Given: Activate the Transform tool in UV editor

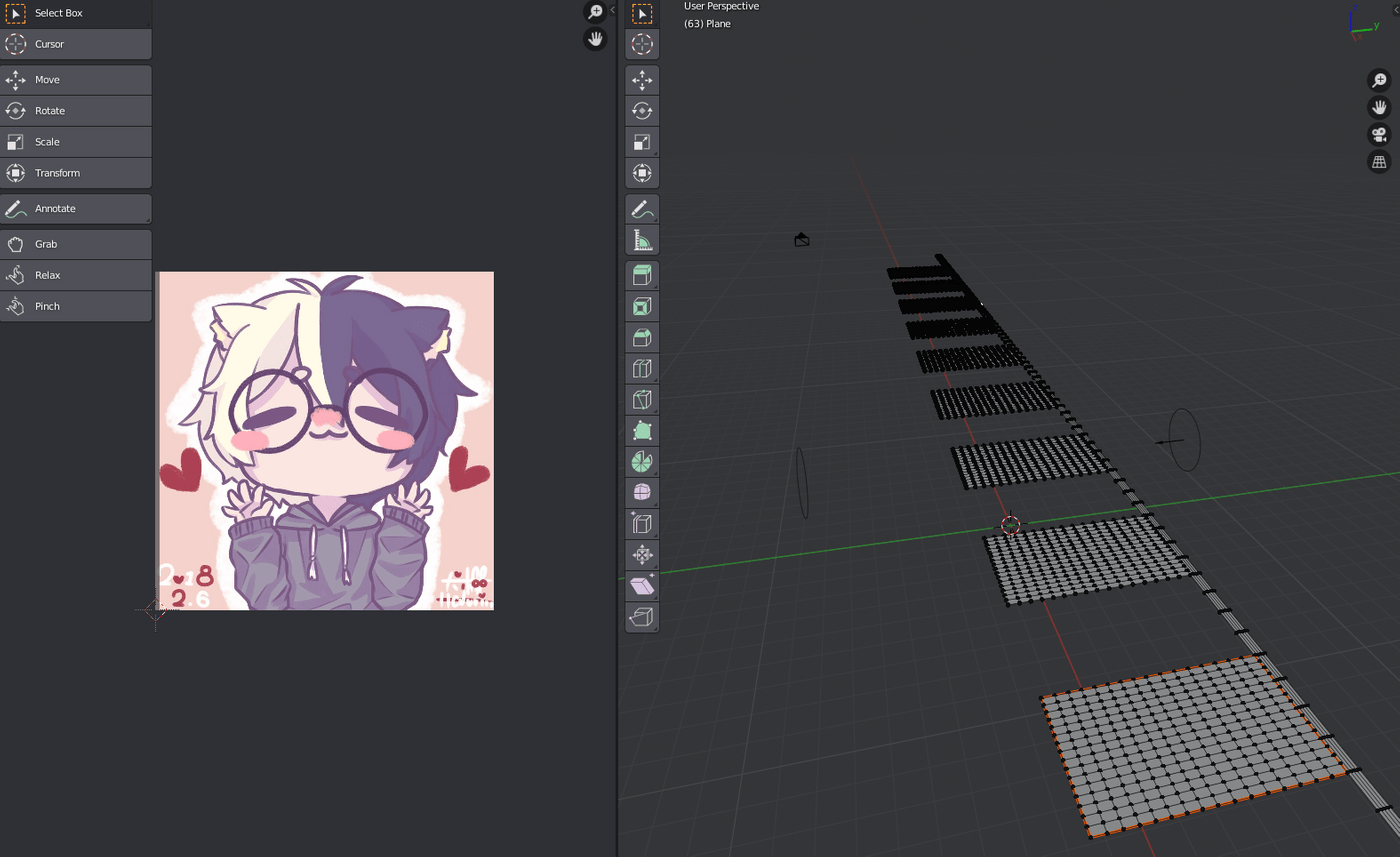Looking at the screenshot, I should pos(76,173).
